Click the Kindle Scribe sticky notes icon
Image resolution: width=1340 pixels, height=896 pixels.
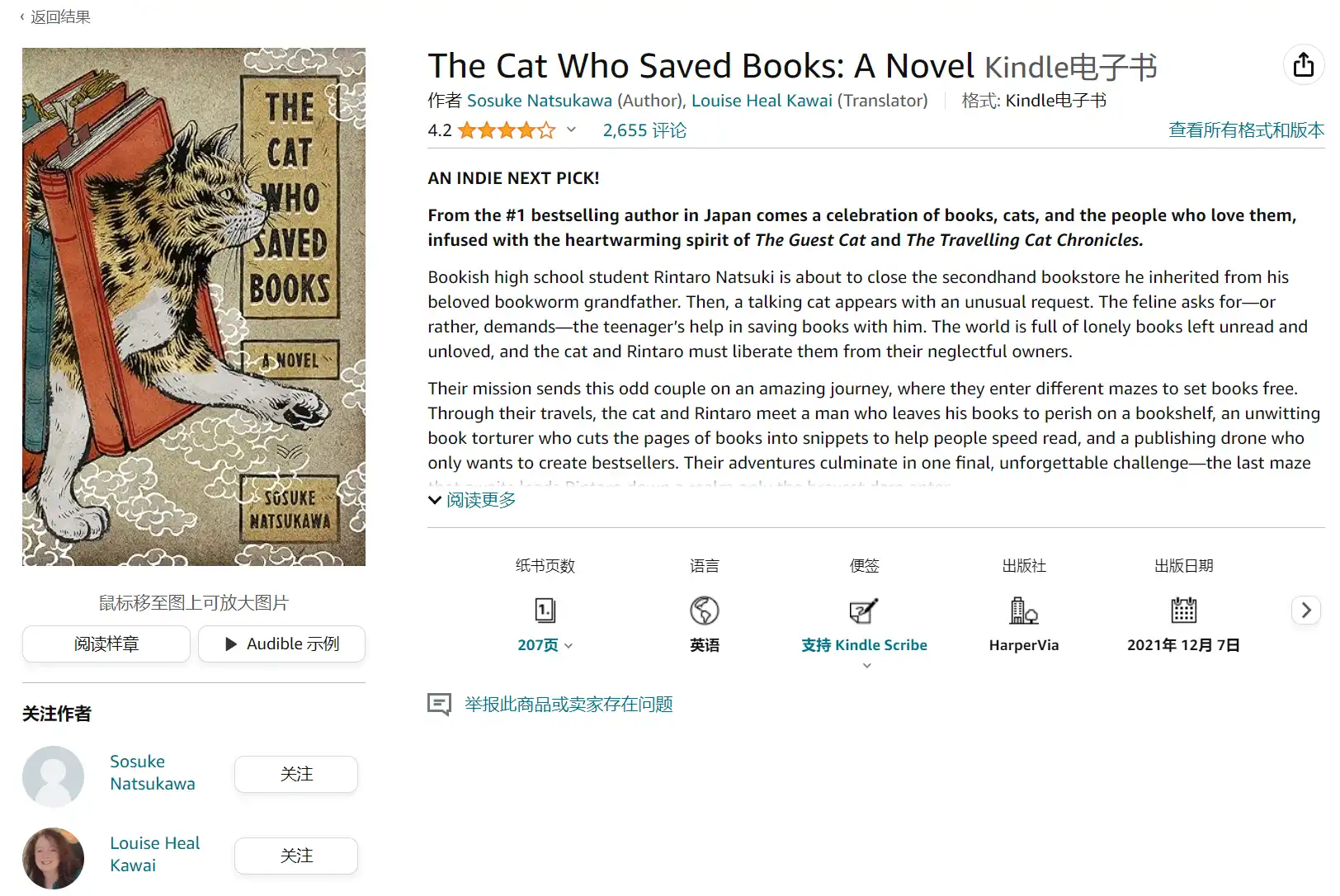click(864, 611)
